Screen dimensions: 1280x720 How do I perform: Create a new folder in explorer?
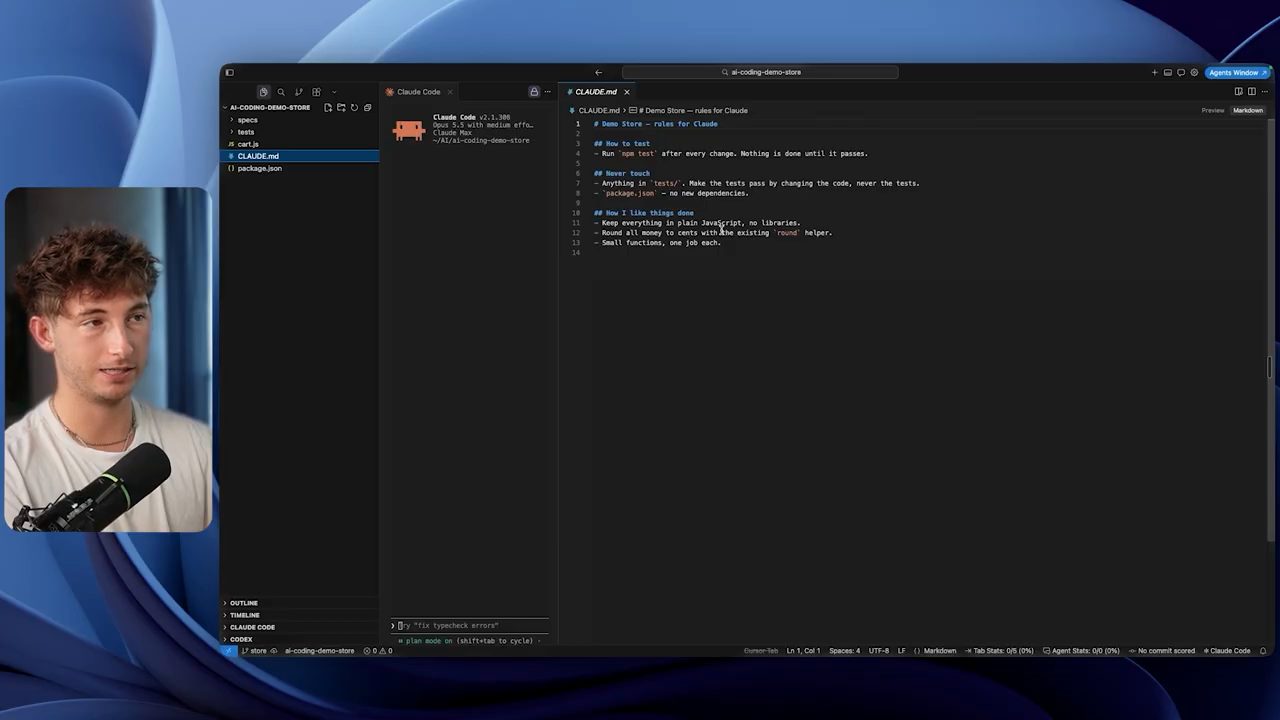pos(341,107)
